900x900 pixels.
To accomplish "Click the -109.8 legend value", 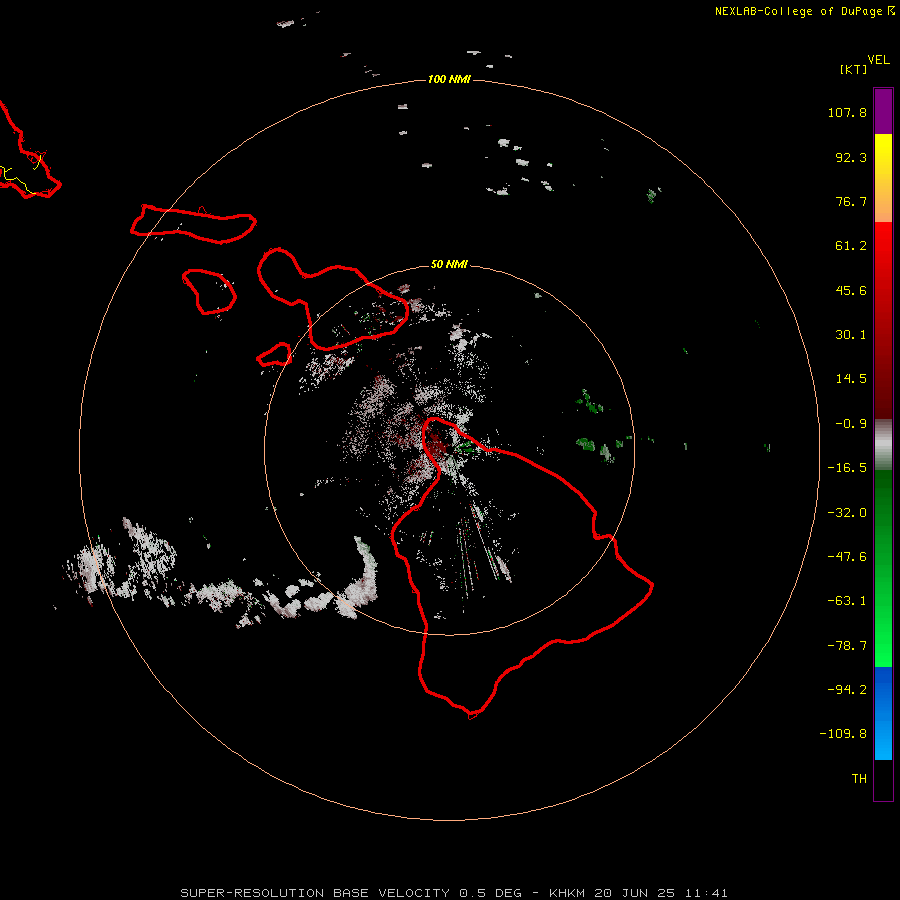I will [x=843, y=734].
